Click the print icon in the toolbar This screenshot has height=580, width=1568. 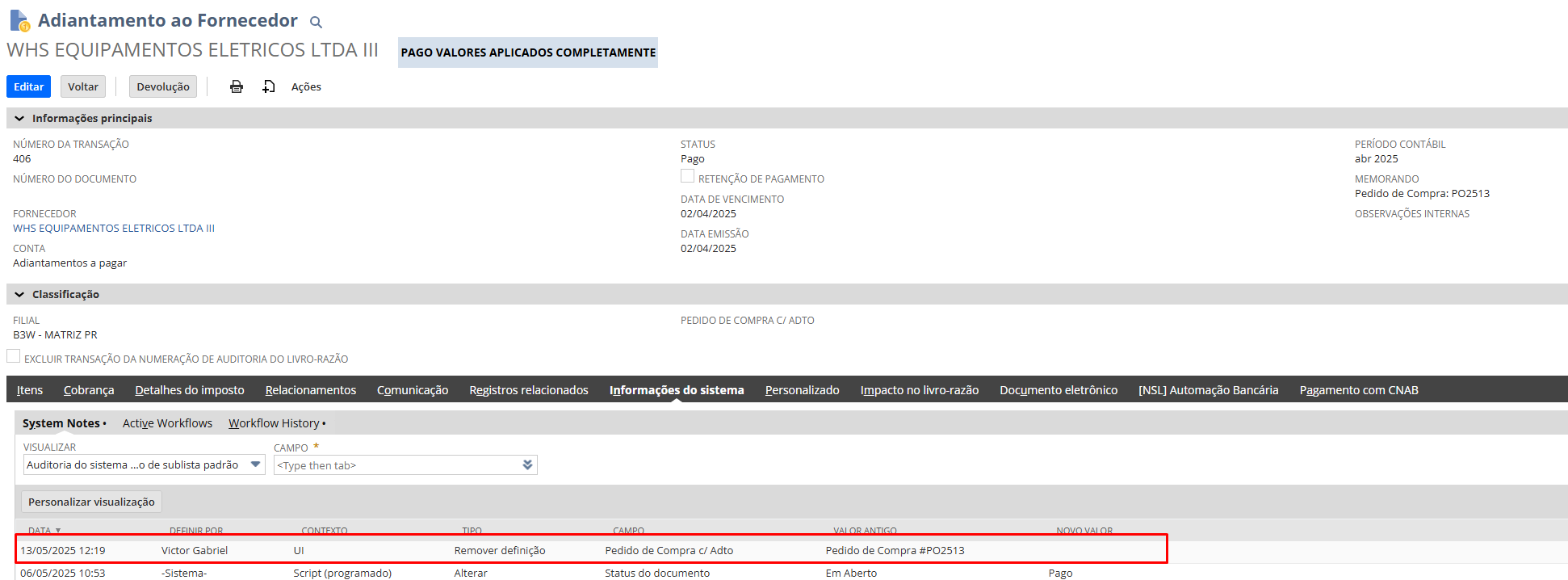236,86
